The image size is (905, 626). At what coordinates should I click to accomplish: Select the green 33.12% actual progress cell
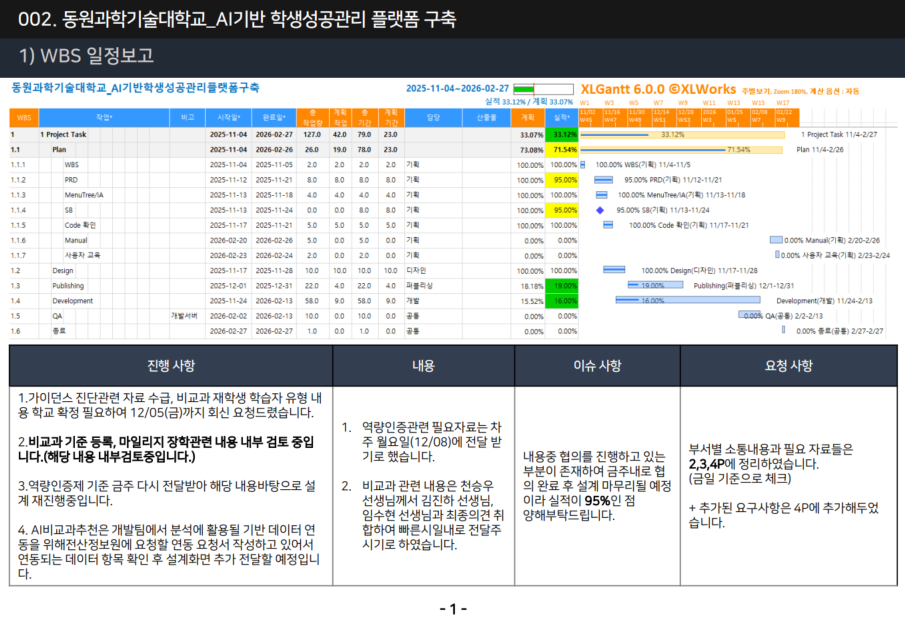[565, 134]
